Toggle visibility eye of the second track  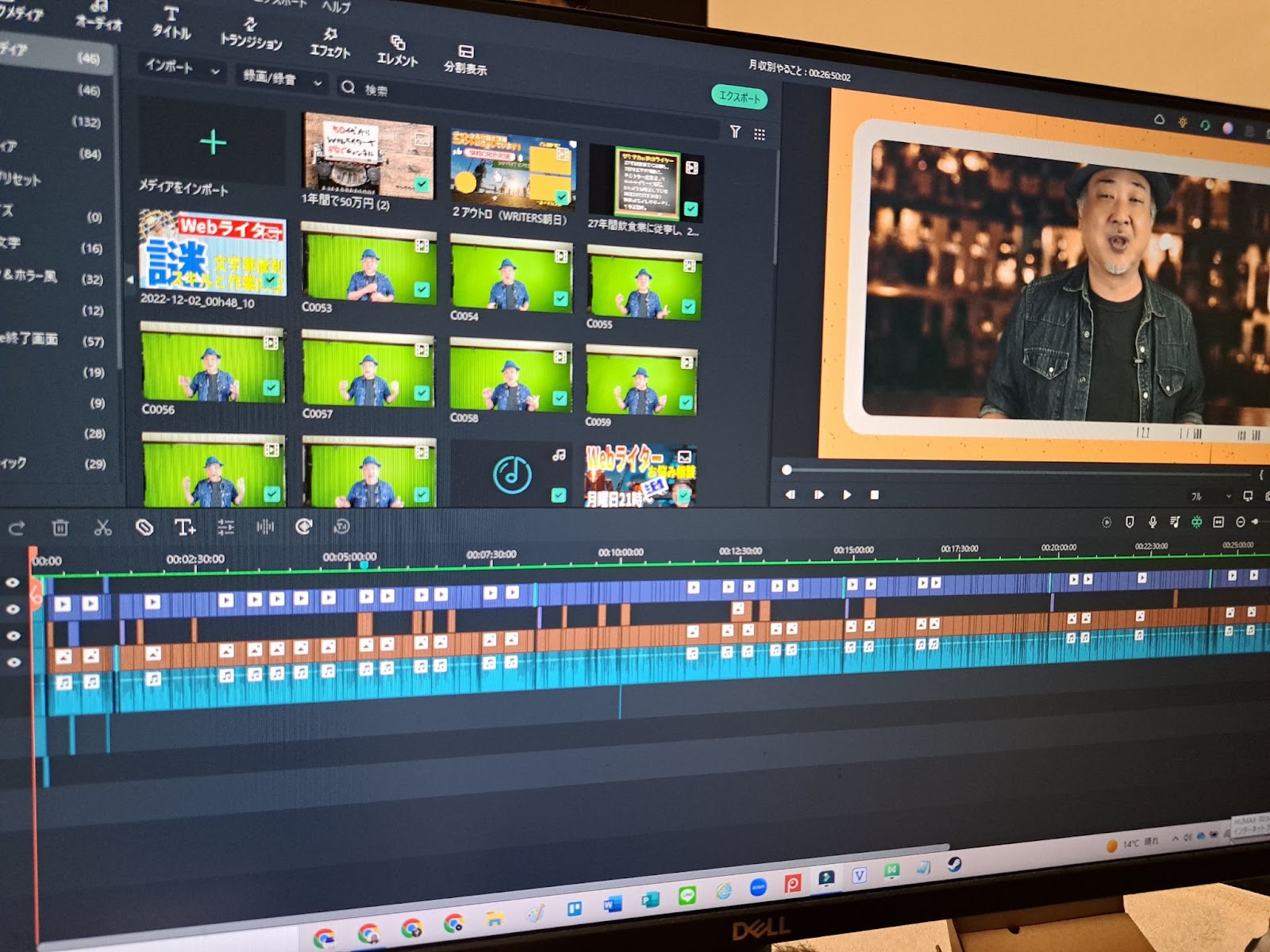coord(13,609)
